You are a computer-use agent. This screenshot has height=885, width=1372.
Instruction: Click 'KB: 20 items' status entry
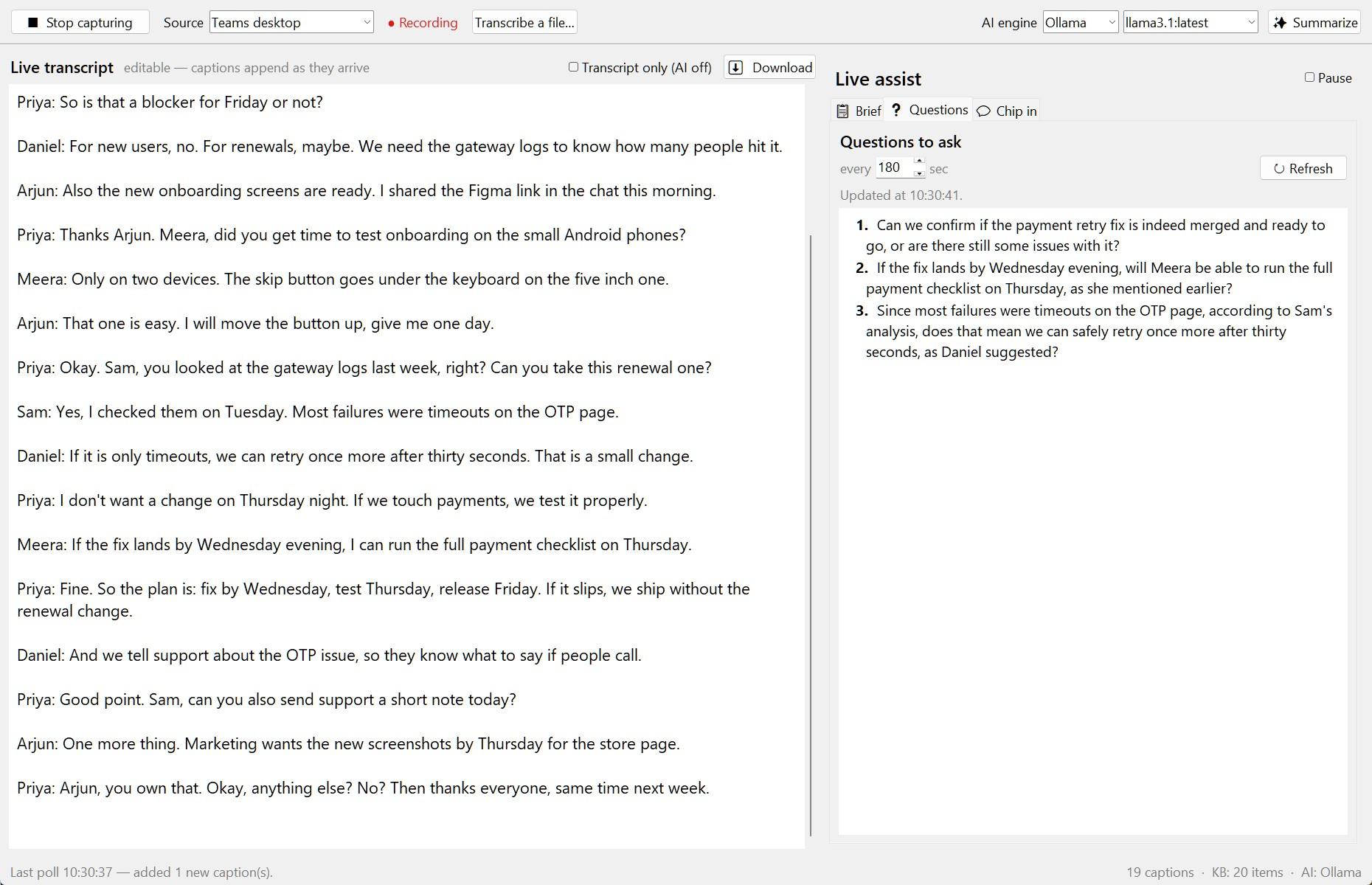(1247, 872)
